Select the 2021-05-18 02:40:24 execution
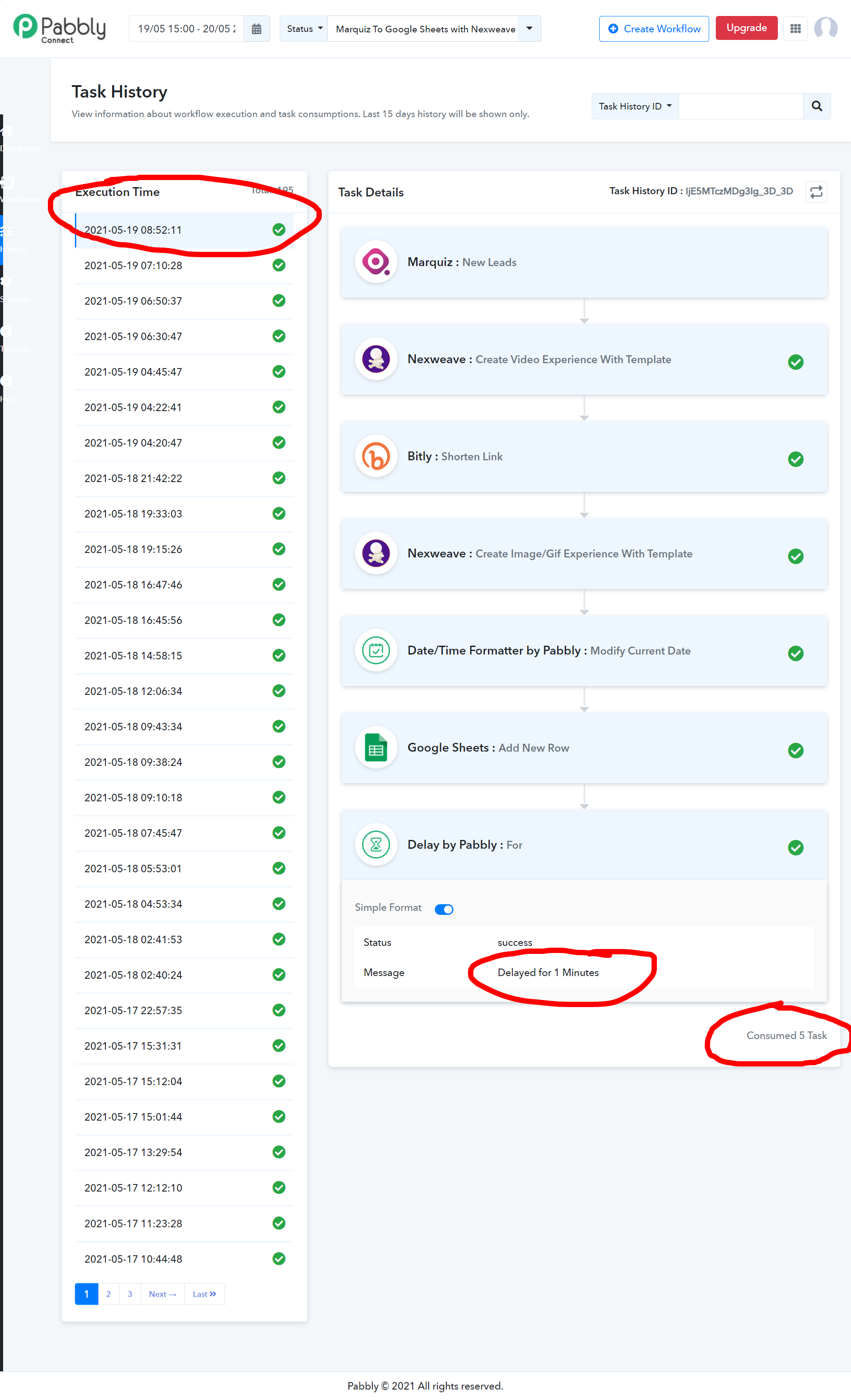Image resolution: width=851 pixels, height=1400 pixels. tap(184, 975)
